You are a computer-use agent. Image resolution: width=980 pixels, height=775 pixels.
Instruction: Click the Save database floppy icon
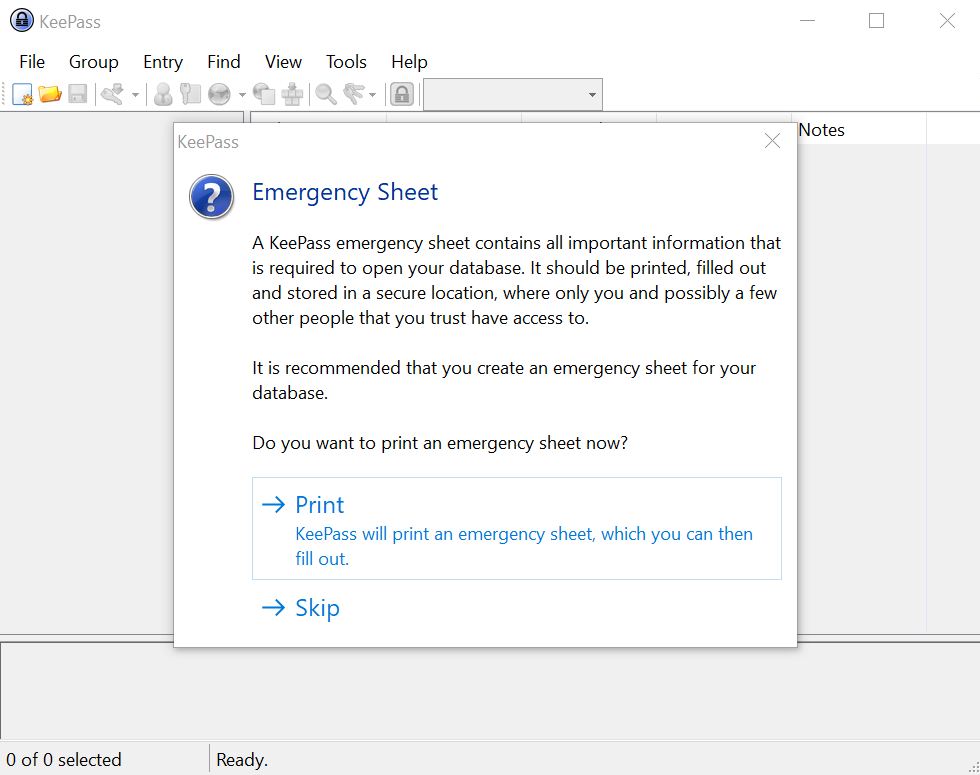pos(78,94)
